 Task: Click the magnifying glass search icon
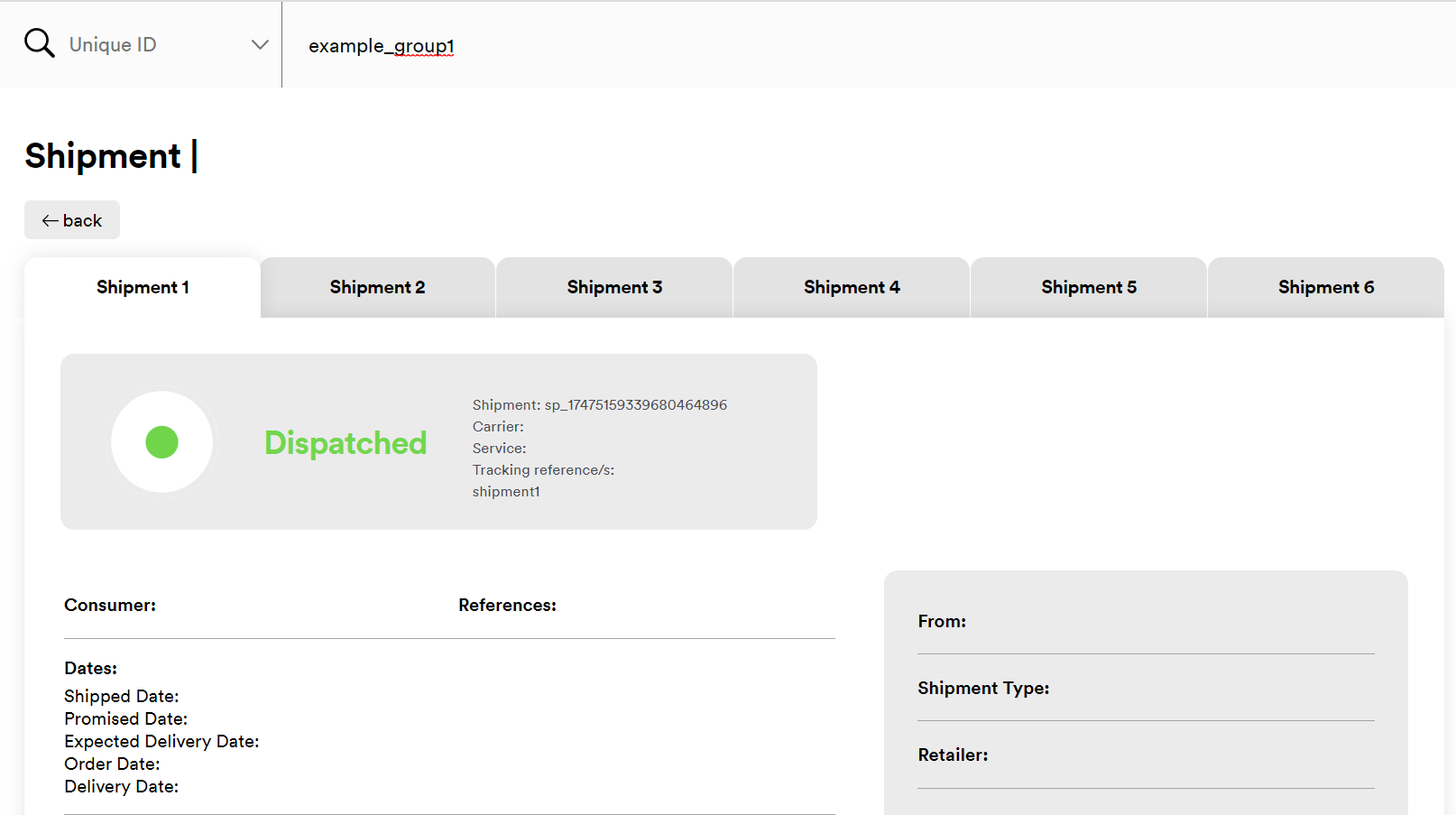click(39, 43)
